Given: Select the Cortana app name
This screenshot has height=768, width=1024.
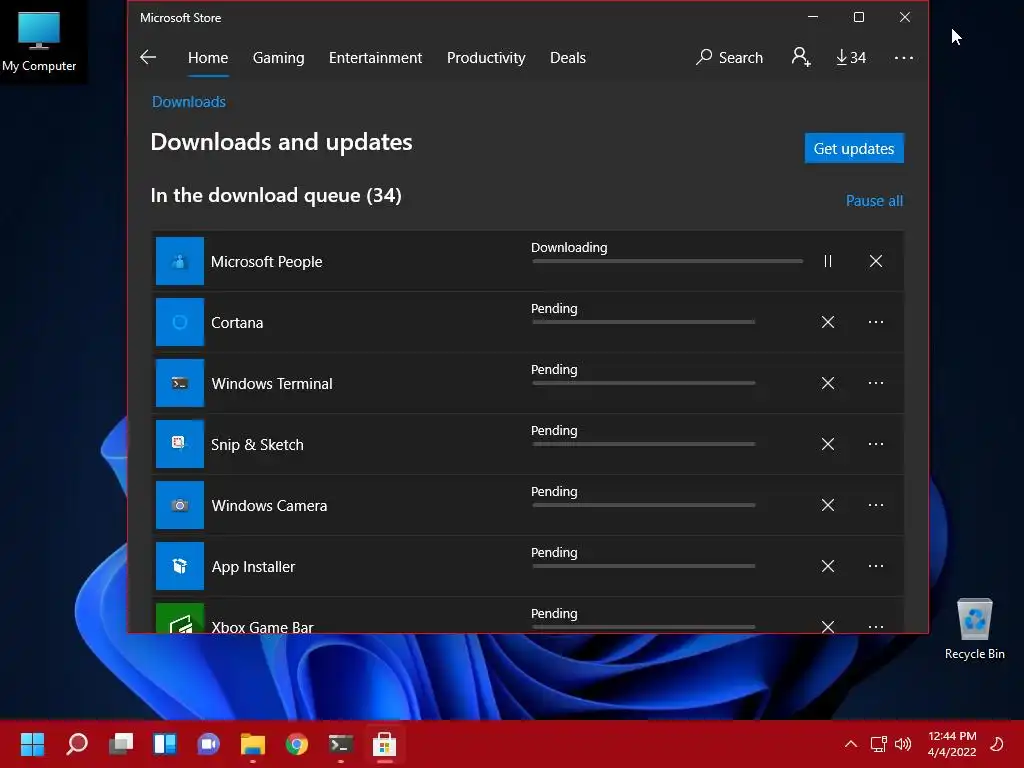Looking at the screenshot, I should click(237, 323).
